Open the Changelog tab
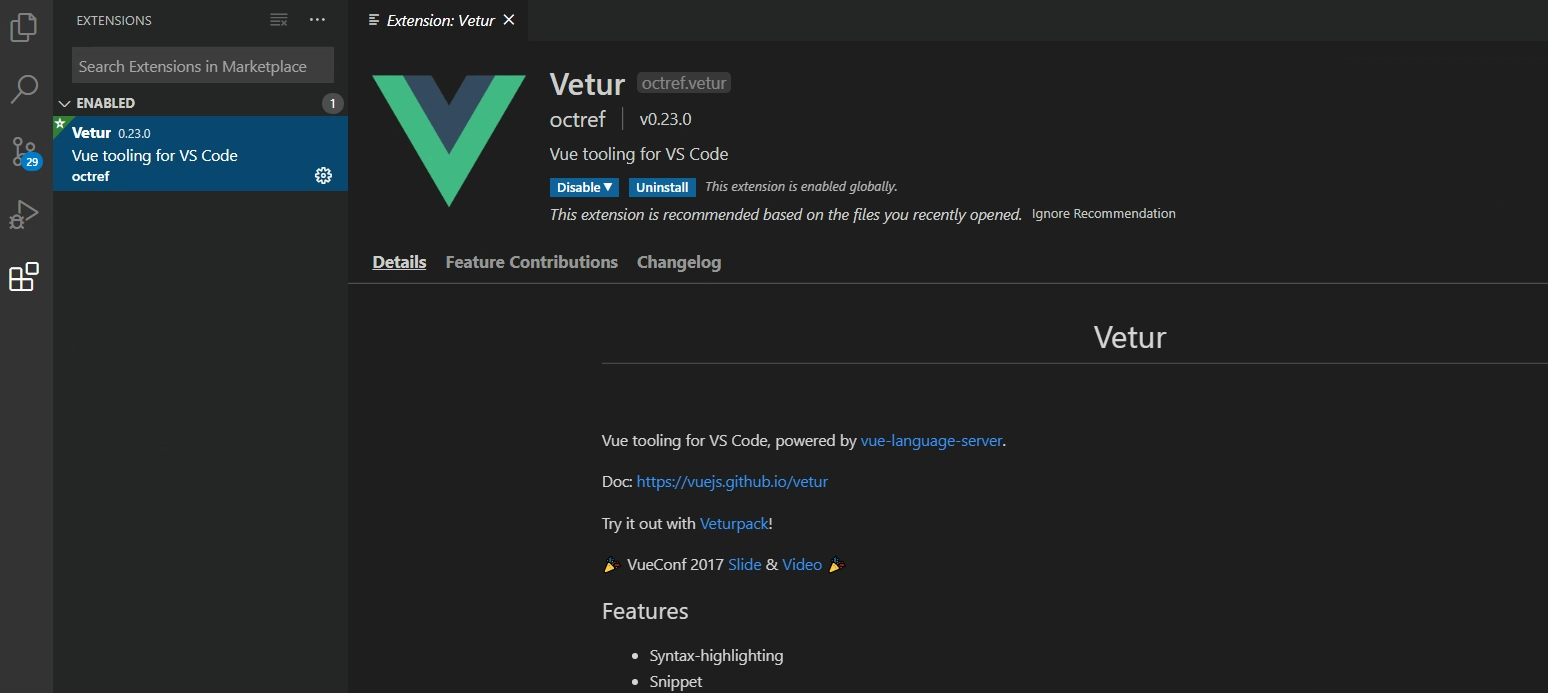This screenshot has width=1548, height=693. [679, 262]
